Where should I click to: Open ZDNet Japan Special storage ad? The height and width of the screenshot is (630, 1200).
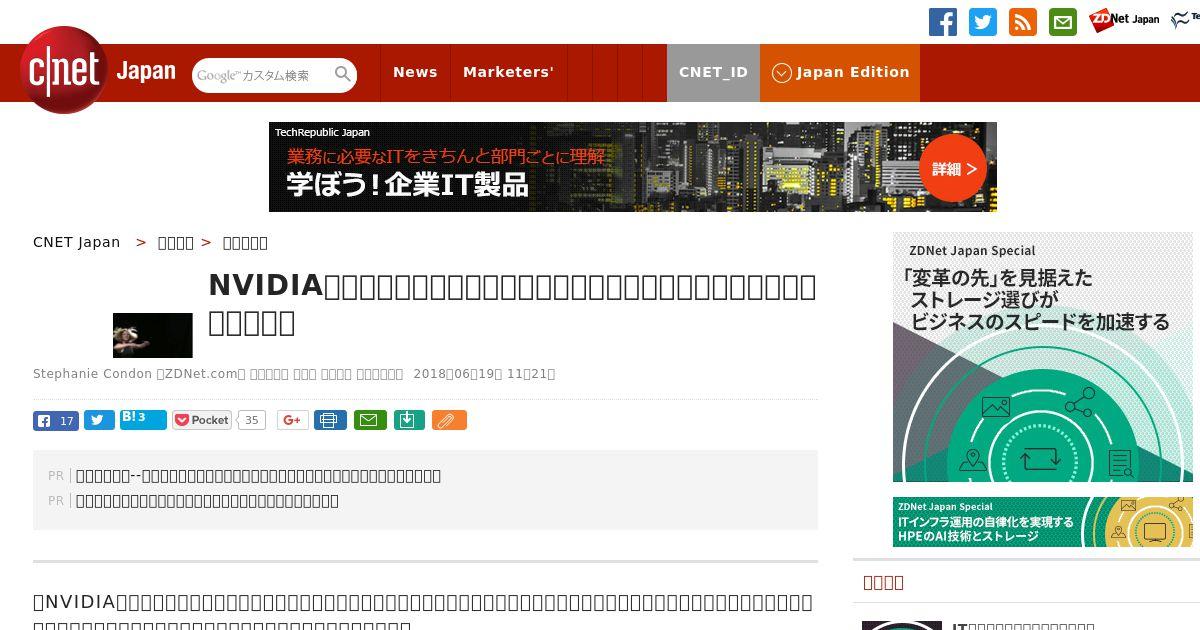pos(1043,357)
